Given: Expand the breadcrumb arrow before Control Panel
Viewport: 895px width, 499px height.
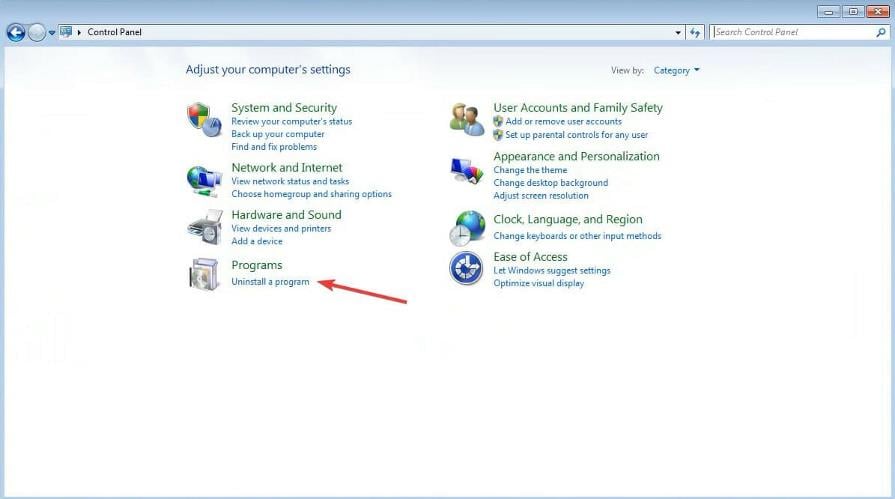Looking at the screenshot, I should click(x=79, y=32).
